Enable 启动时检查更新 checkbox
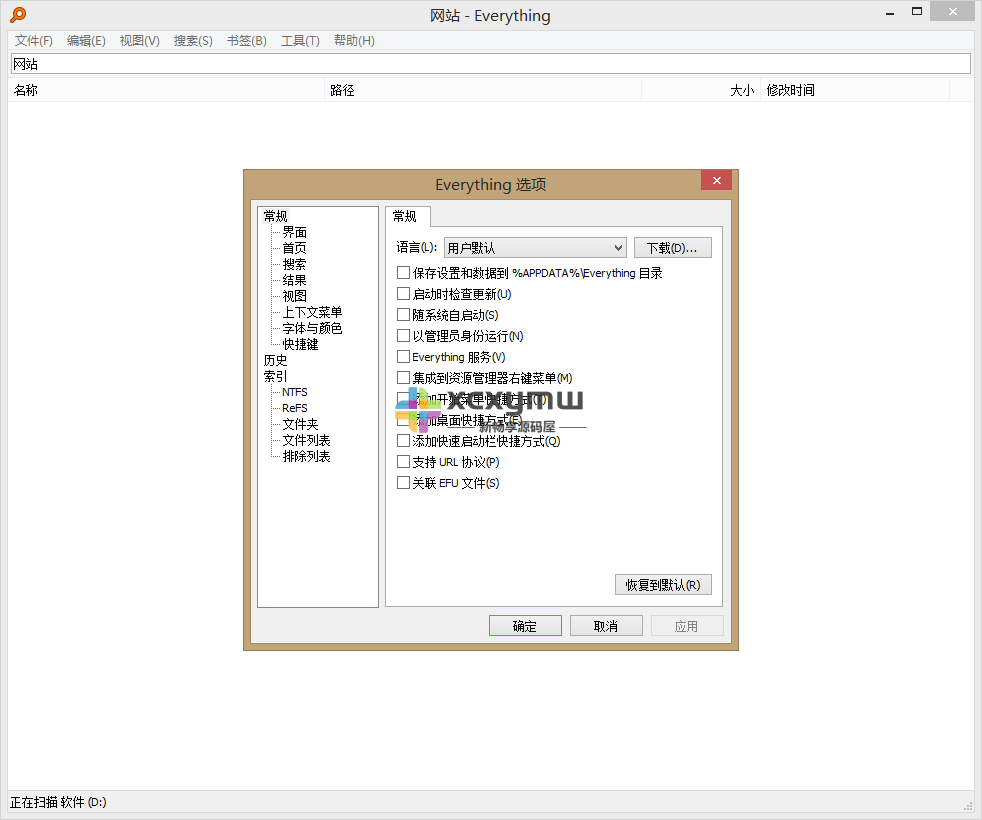 tap(404, 294)
